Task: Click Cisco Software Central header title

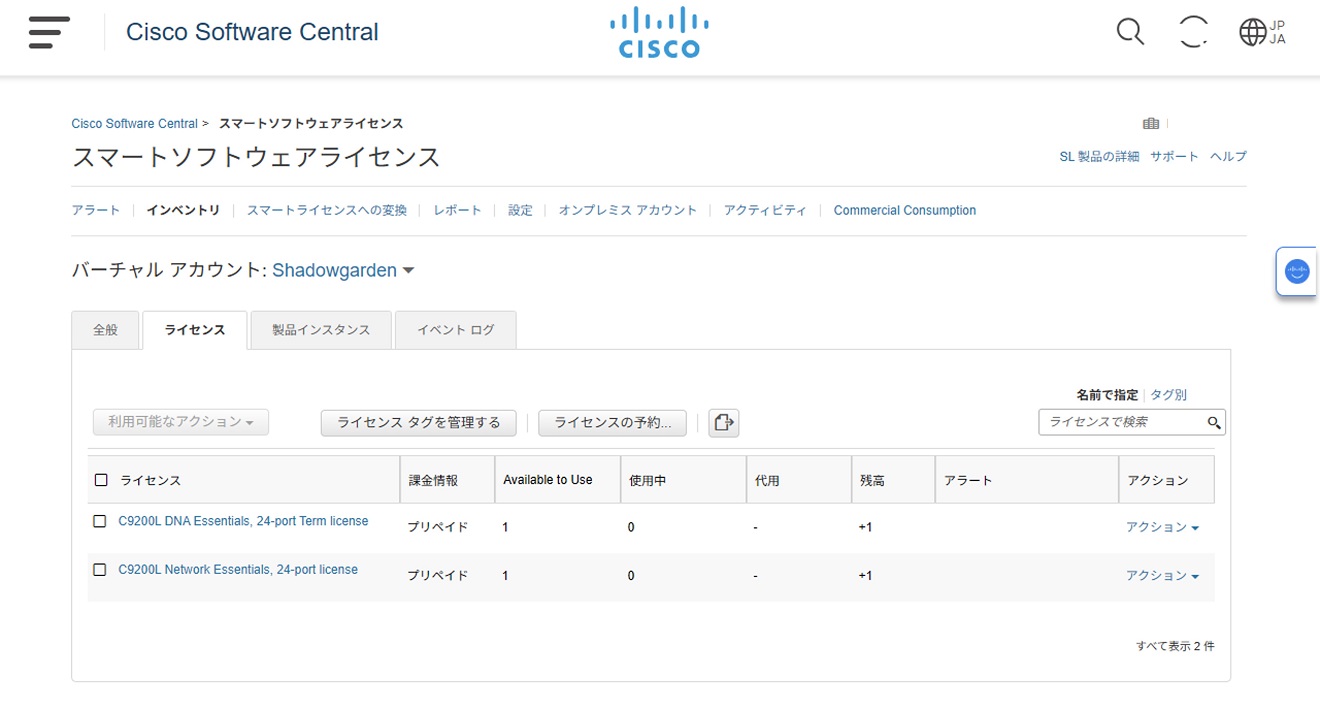Action: click(252, 32)
